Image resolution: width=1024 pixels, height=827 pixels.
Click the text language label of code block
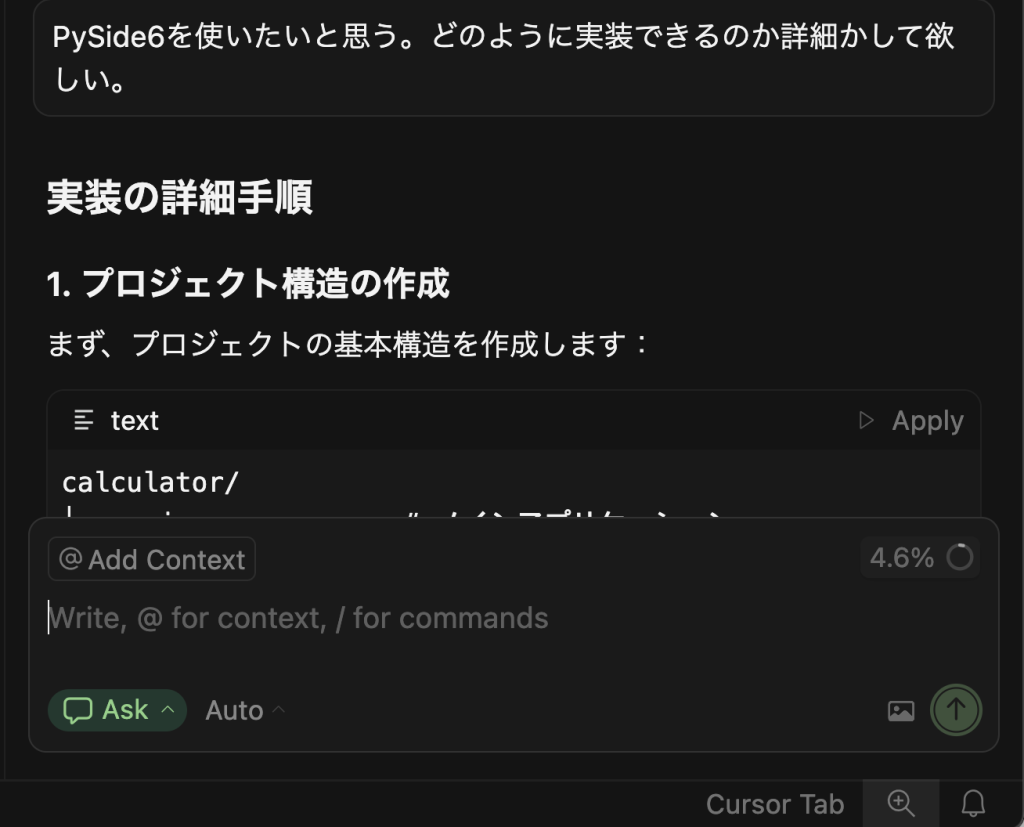tap(135, 420)
